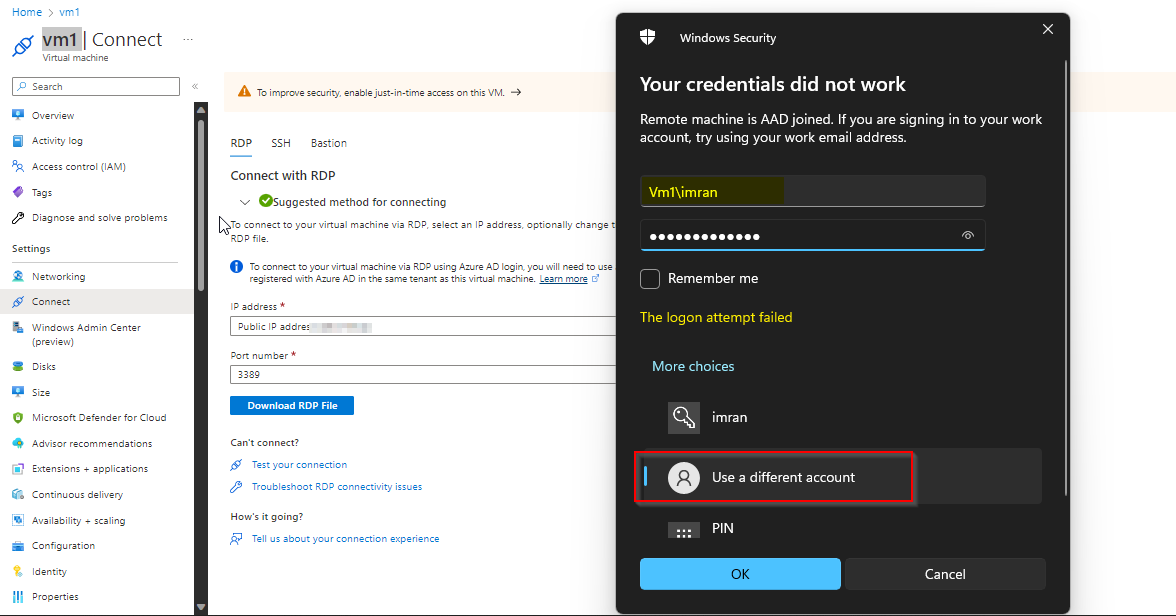Open Networking in the Settings menu
1176x616 pixels.
(58, 276)
